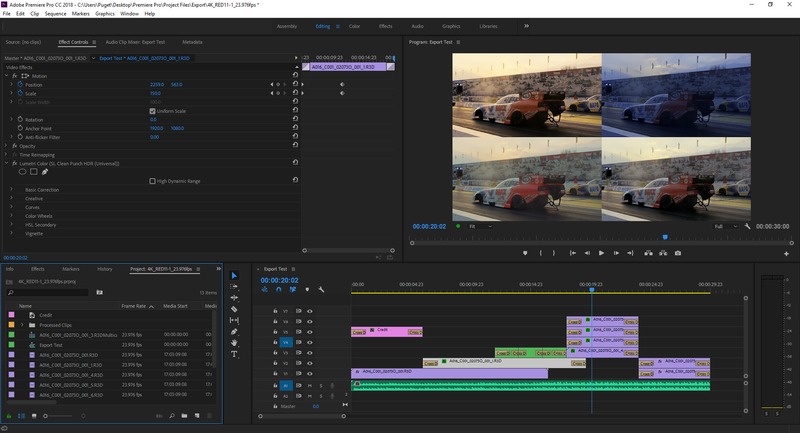The image size is (800, 433).
Task: Select the Type tool
Action: (x=234, y=354)
